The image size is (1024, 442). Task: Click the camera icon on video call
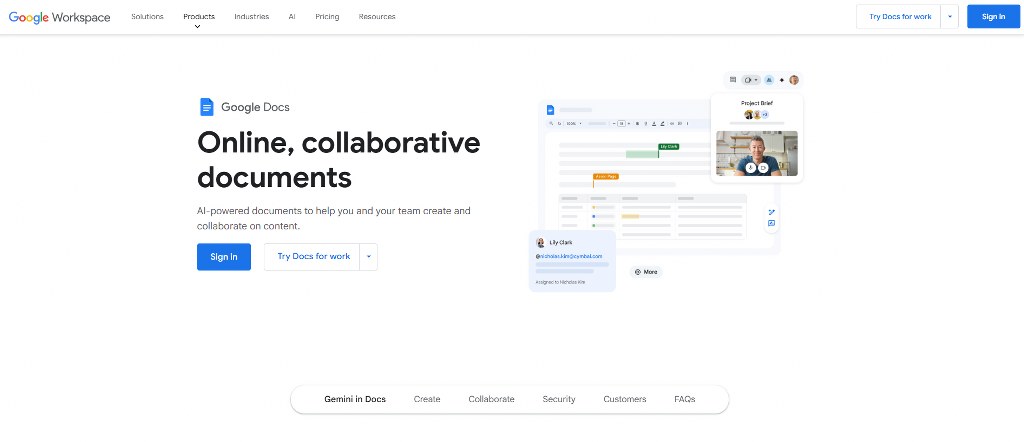click(x=763, y=168)
